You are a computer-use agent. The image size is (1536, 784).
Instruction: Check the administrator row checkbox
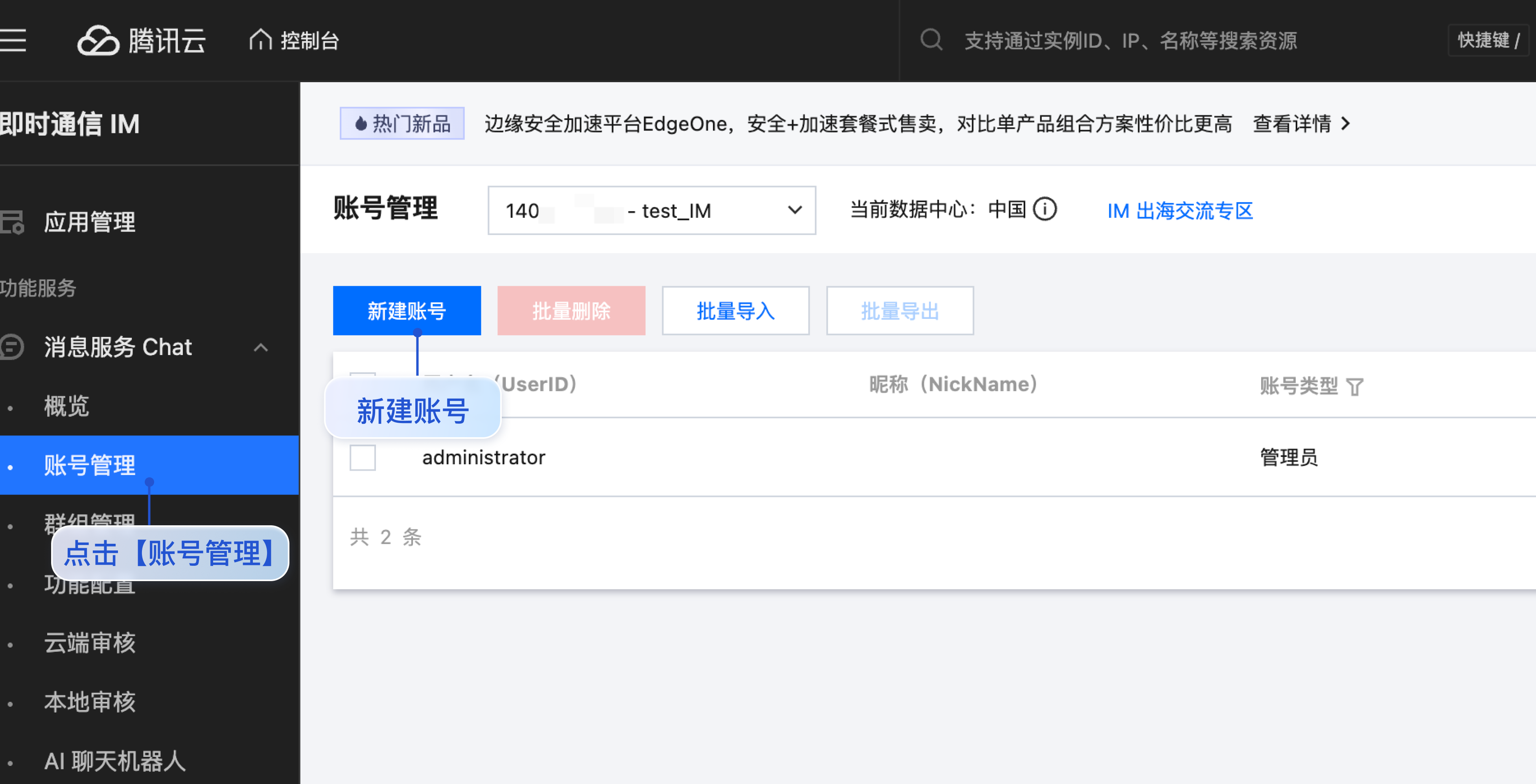[363, 458]
